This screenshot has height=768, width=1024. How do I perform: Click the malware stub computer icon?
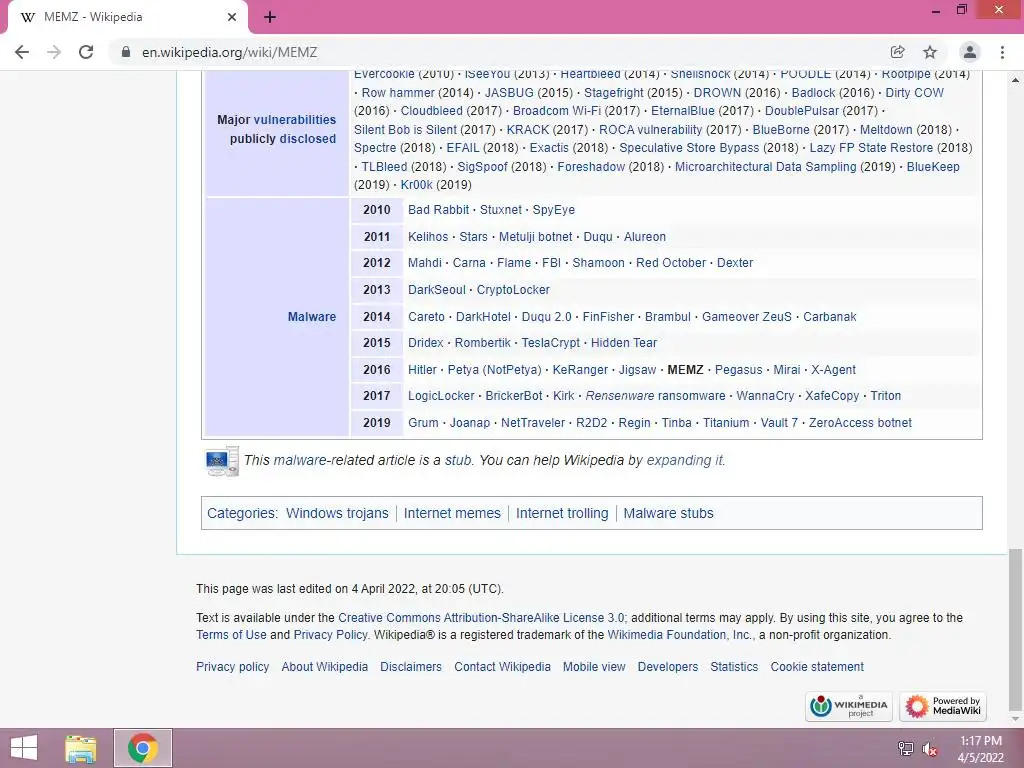221,461
